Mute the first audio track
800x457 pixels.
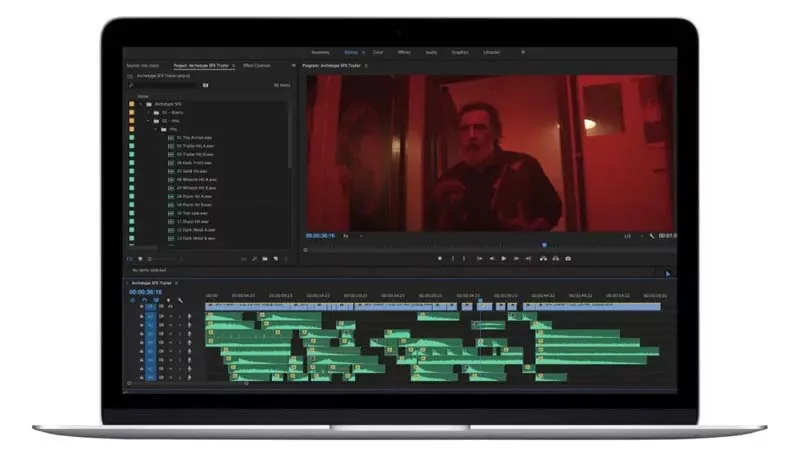[x=170, y=316]
